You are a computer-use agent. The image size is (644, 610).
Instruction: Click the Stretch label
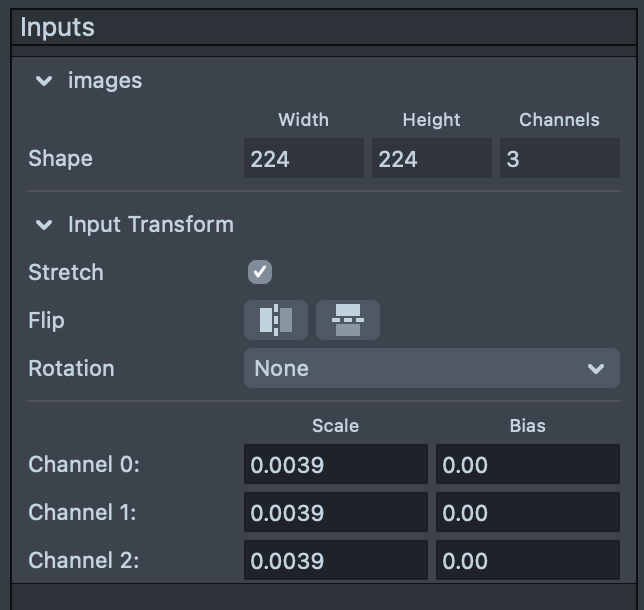tap(66, 272)
